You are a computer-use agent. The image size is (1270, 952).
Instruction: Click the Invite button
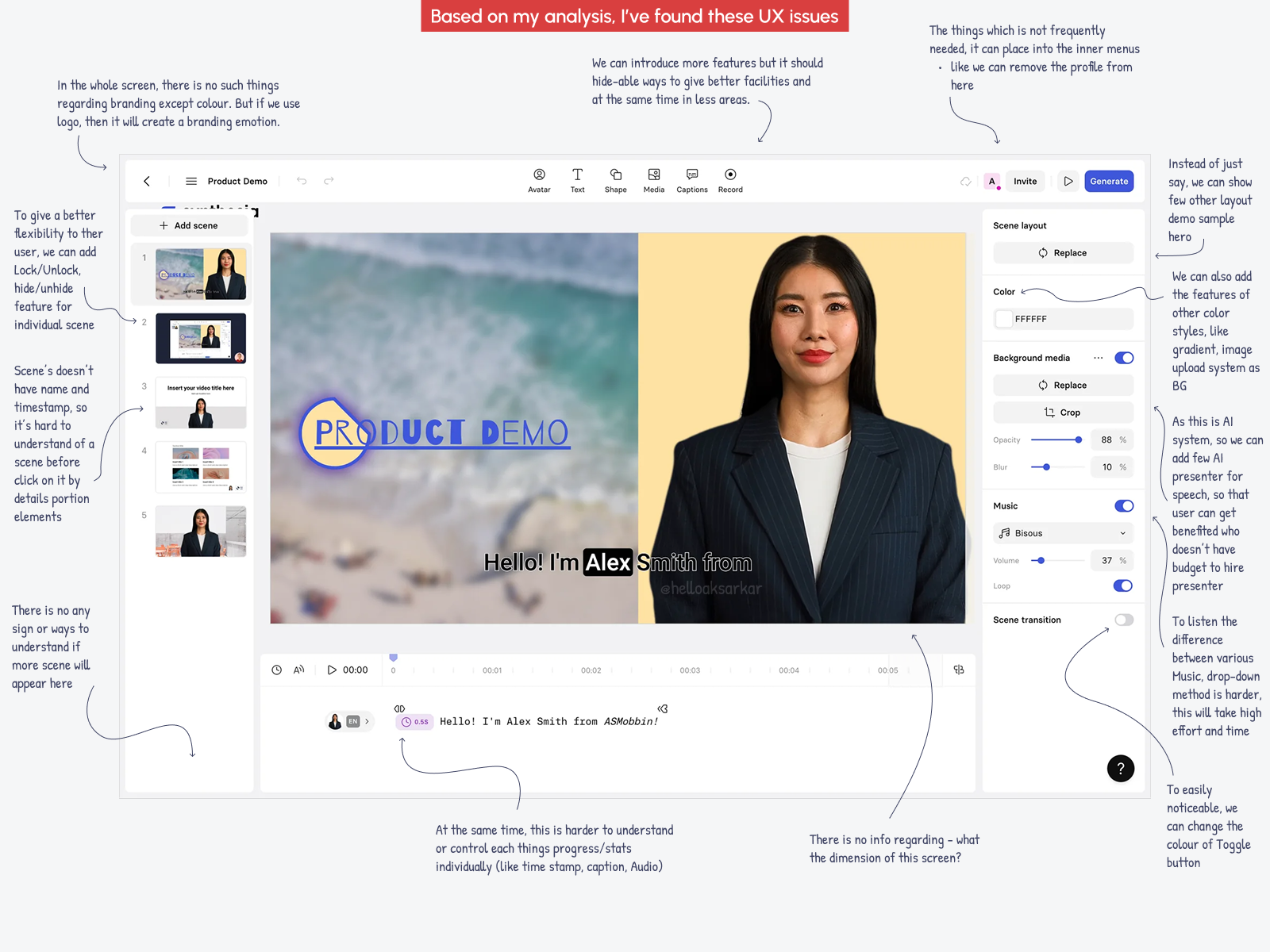tap(1025, 181)
